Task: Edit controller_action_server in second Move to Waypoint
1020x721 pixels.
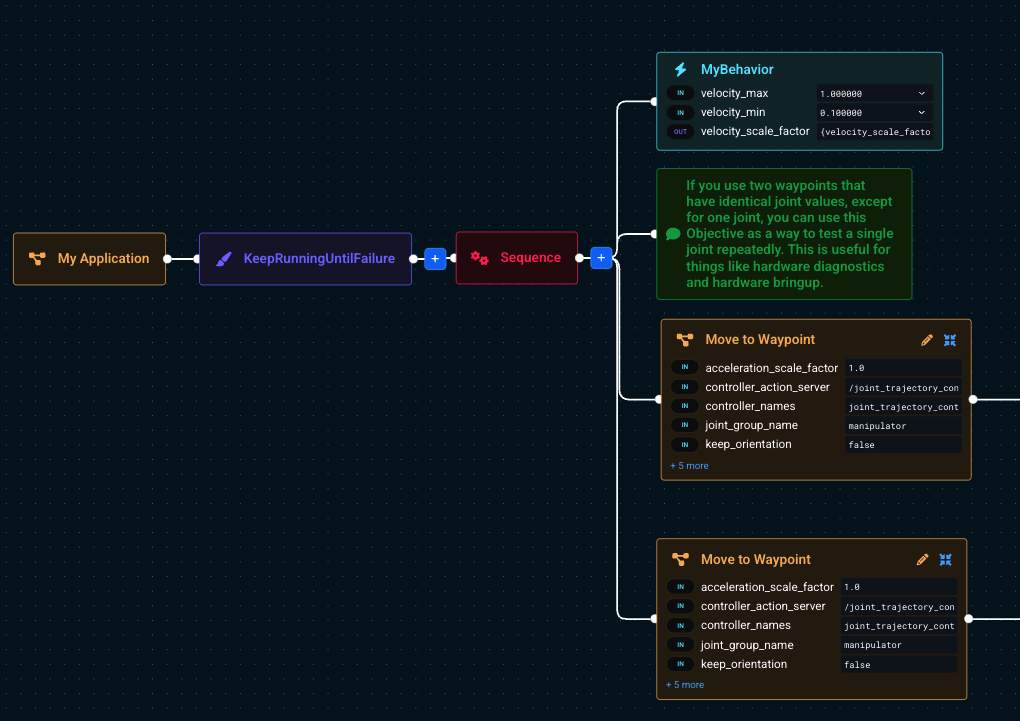Action: pyautogui.click(x=898, y=606)
